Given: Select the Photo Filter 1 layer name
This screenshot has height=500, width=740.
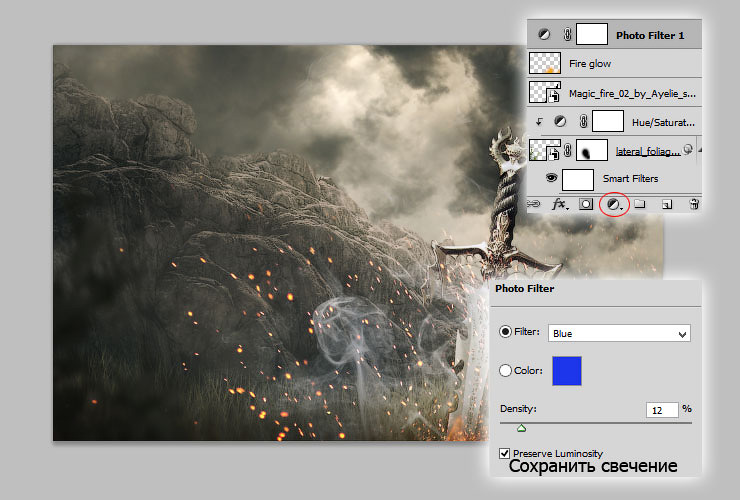Looking at the screenshot, I should pos(650,35).
